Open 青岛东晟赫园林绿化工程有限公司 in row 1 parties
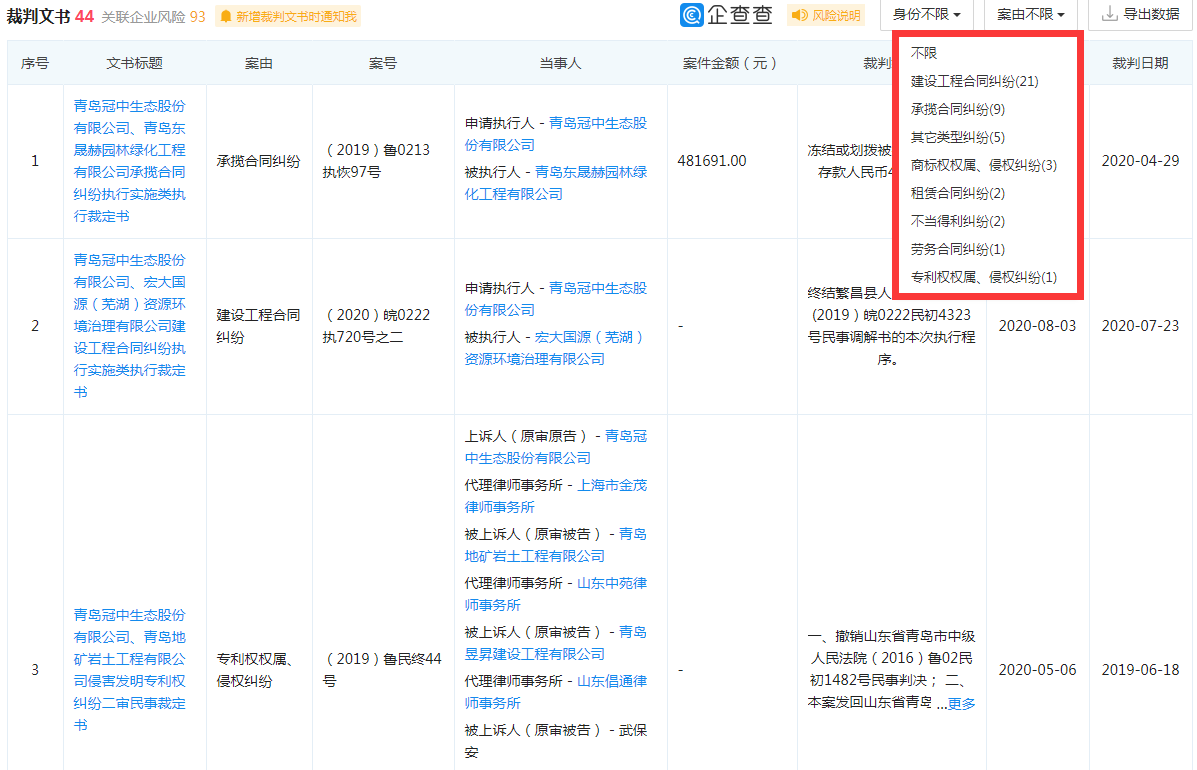This screenshot has width=1197, height=770. pos(556,183)
